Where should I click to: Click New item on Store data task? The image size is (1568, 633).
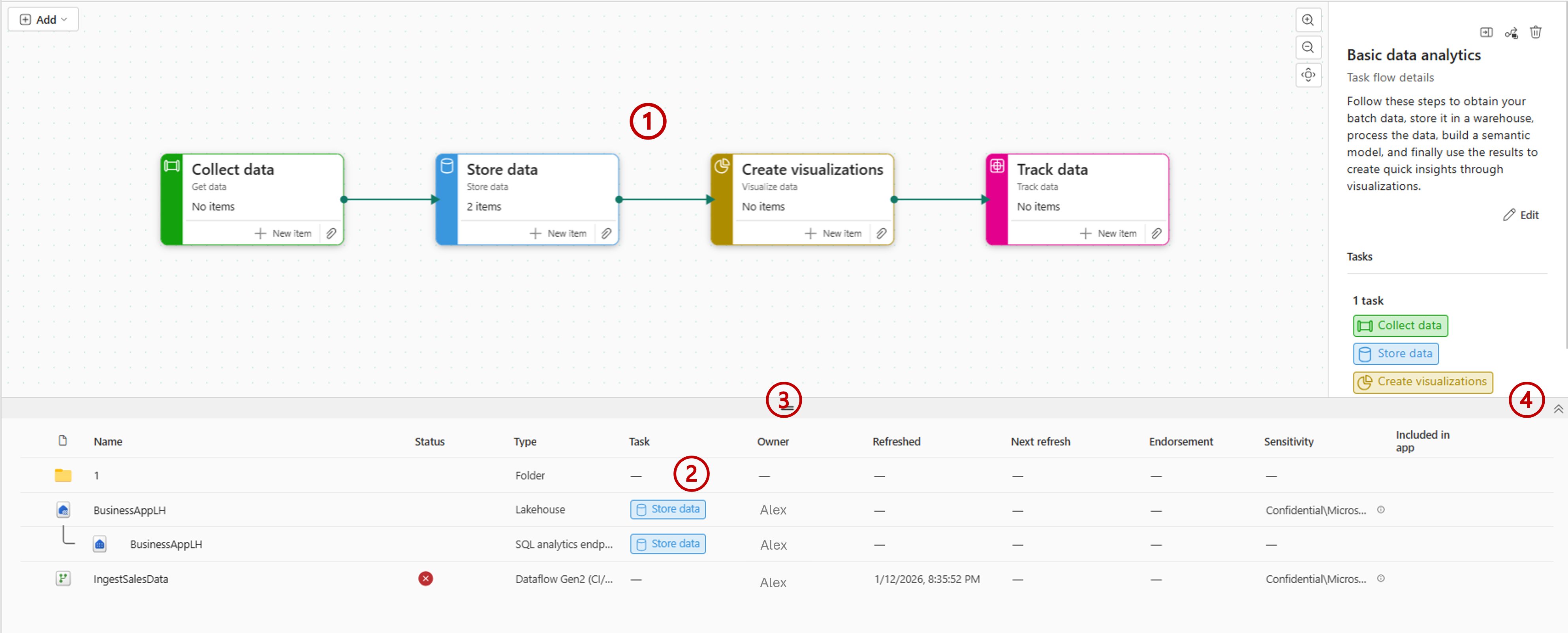(558, 234)
